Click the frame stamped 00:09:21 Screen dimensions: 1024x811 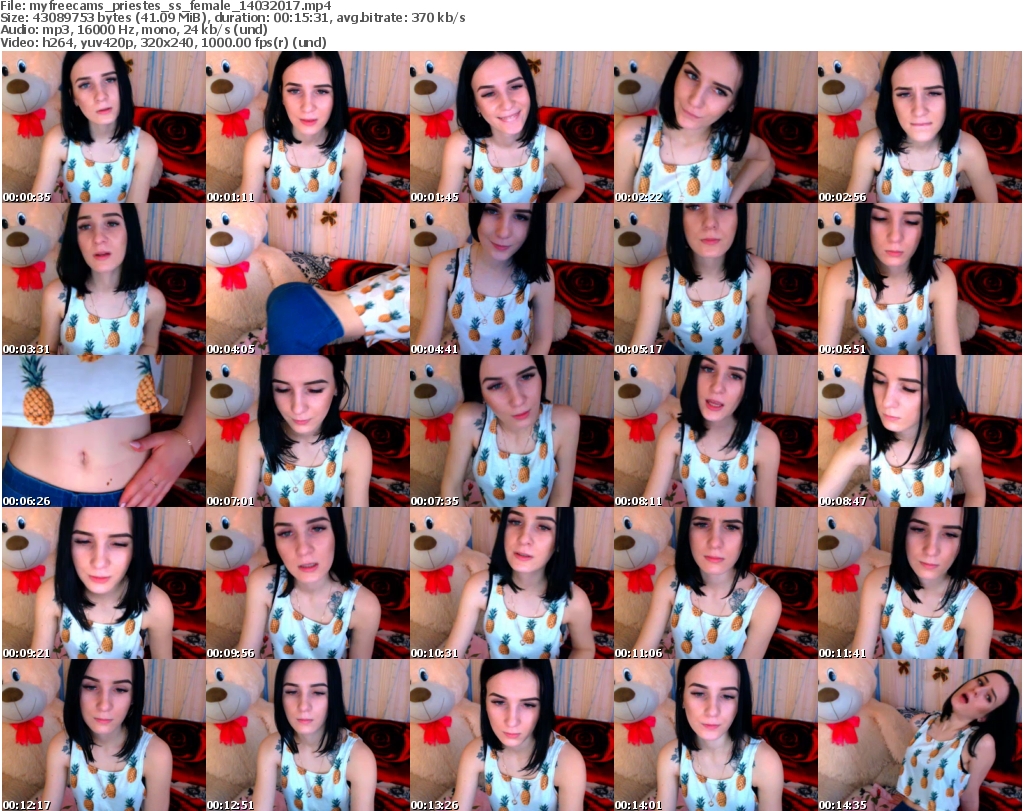click(103, 583)
